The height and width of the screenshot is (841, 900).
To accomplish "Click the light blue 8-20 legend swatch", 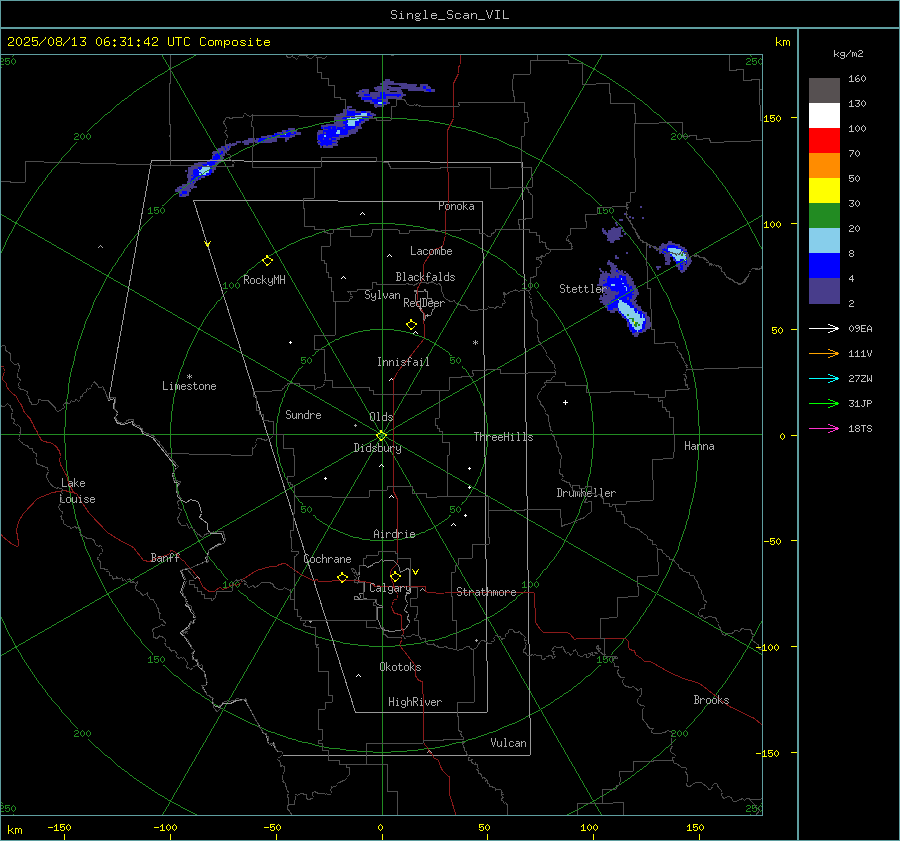I will pos(824,241).
